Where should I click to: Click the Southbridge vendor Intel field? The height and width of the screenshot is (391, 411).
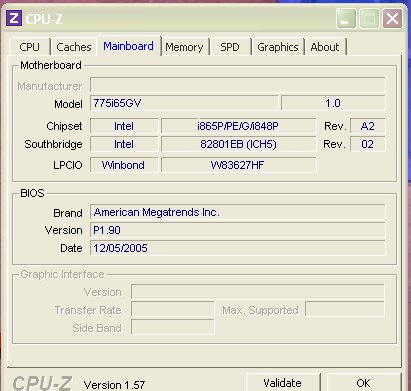point(124,144)
